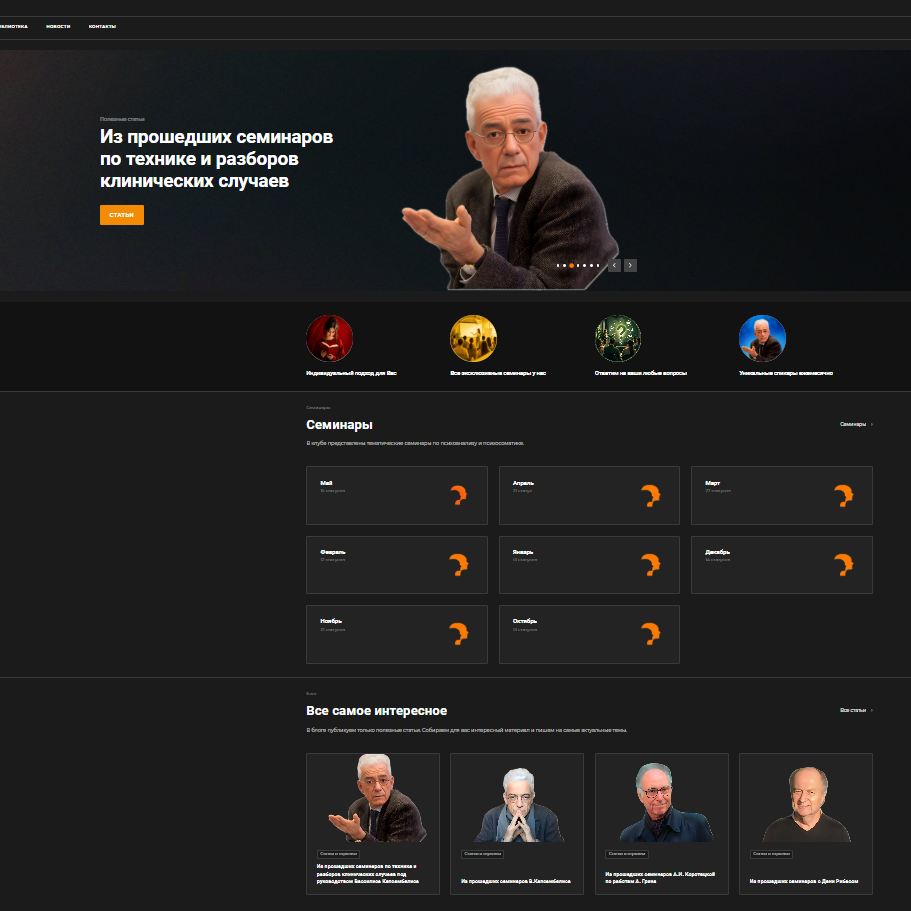Viewport: 911px width, 911px height.
Task: Open the Апрель seminar title
Action: (x=523, y=483)
